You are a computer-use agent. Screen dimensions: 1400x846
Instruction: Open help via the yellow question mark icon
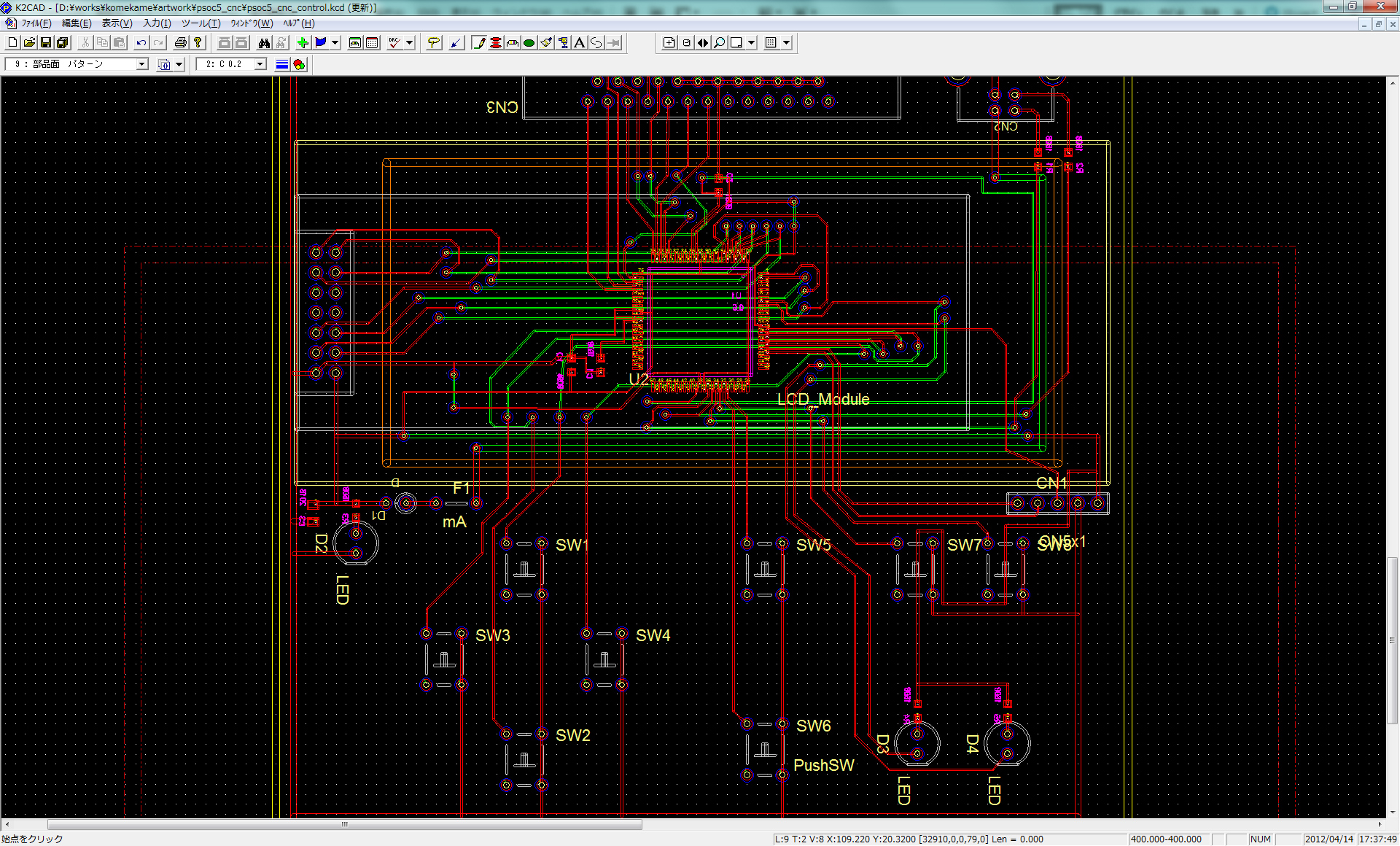click(198, 43)
